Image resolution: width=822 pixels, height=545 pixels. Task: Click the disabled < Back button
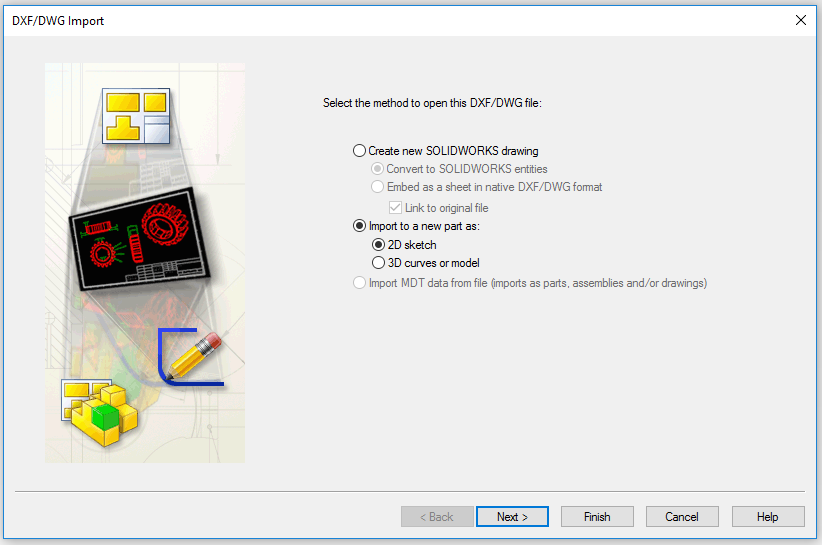pos(437,517)
